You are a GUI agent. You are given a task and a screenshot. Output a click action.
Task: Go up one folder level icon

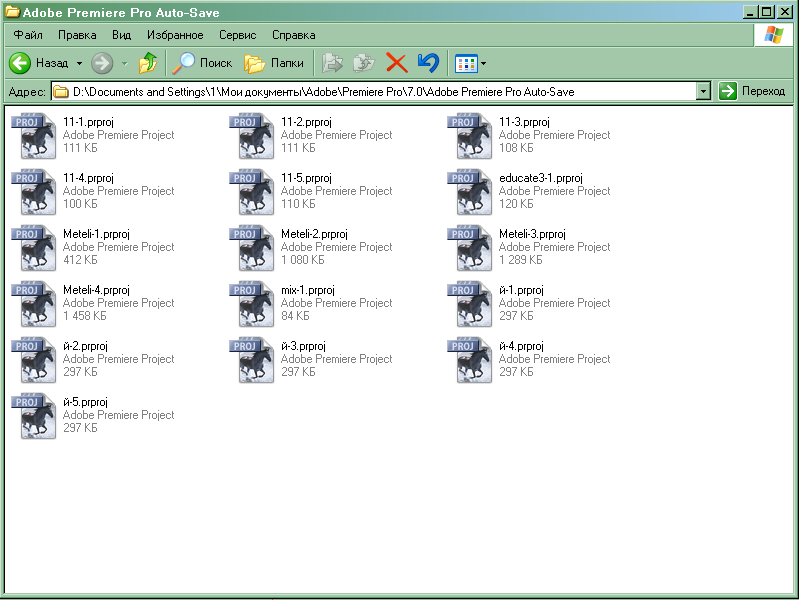(x=148, y=63)
